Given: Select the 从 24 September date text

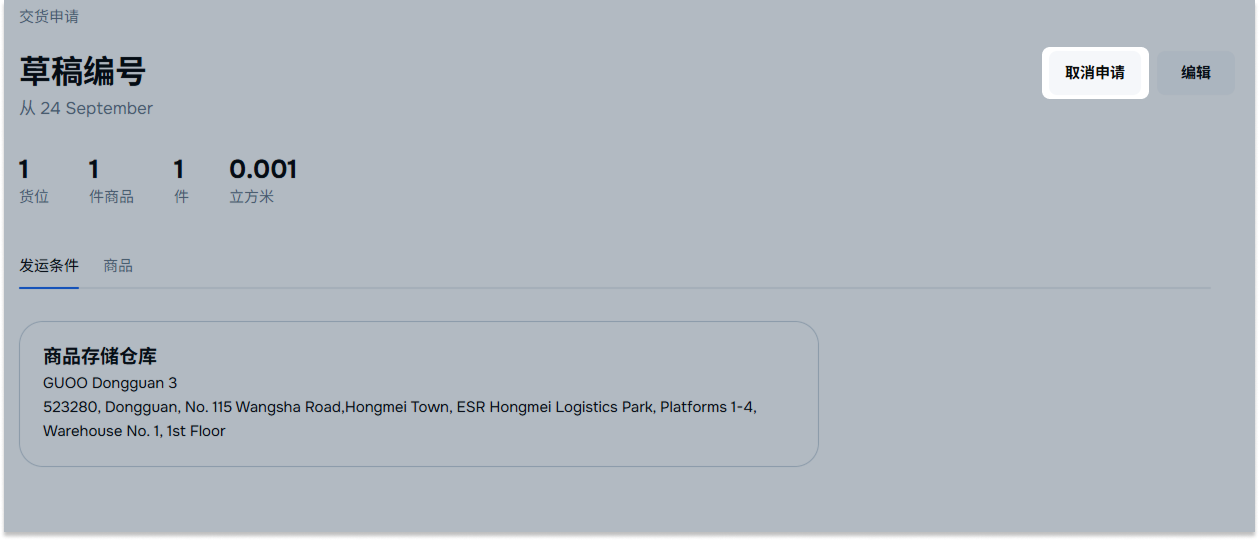Looking at the screenshot, I should 86,108.
